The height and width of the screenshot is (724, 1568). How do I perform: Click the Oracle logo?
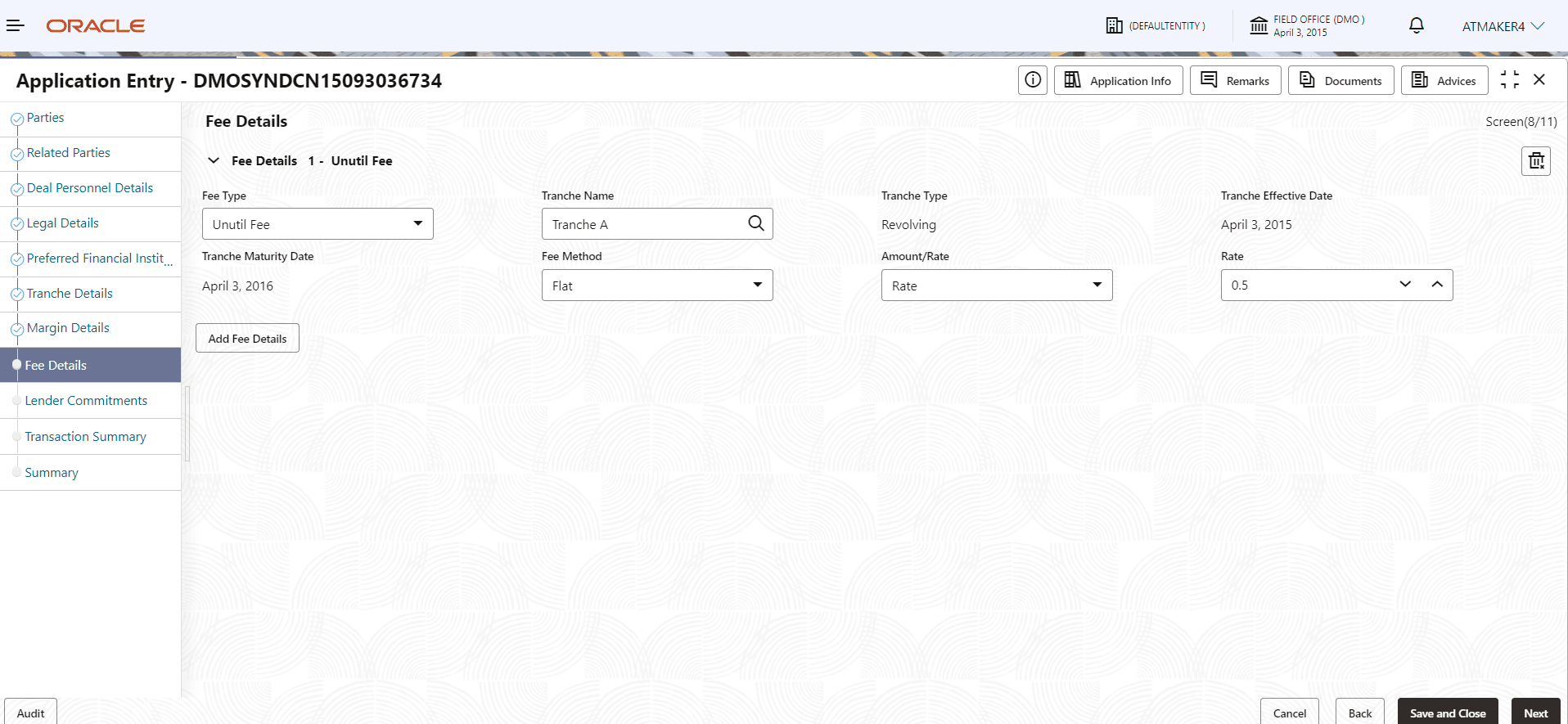pos(96,26)
